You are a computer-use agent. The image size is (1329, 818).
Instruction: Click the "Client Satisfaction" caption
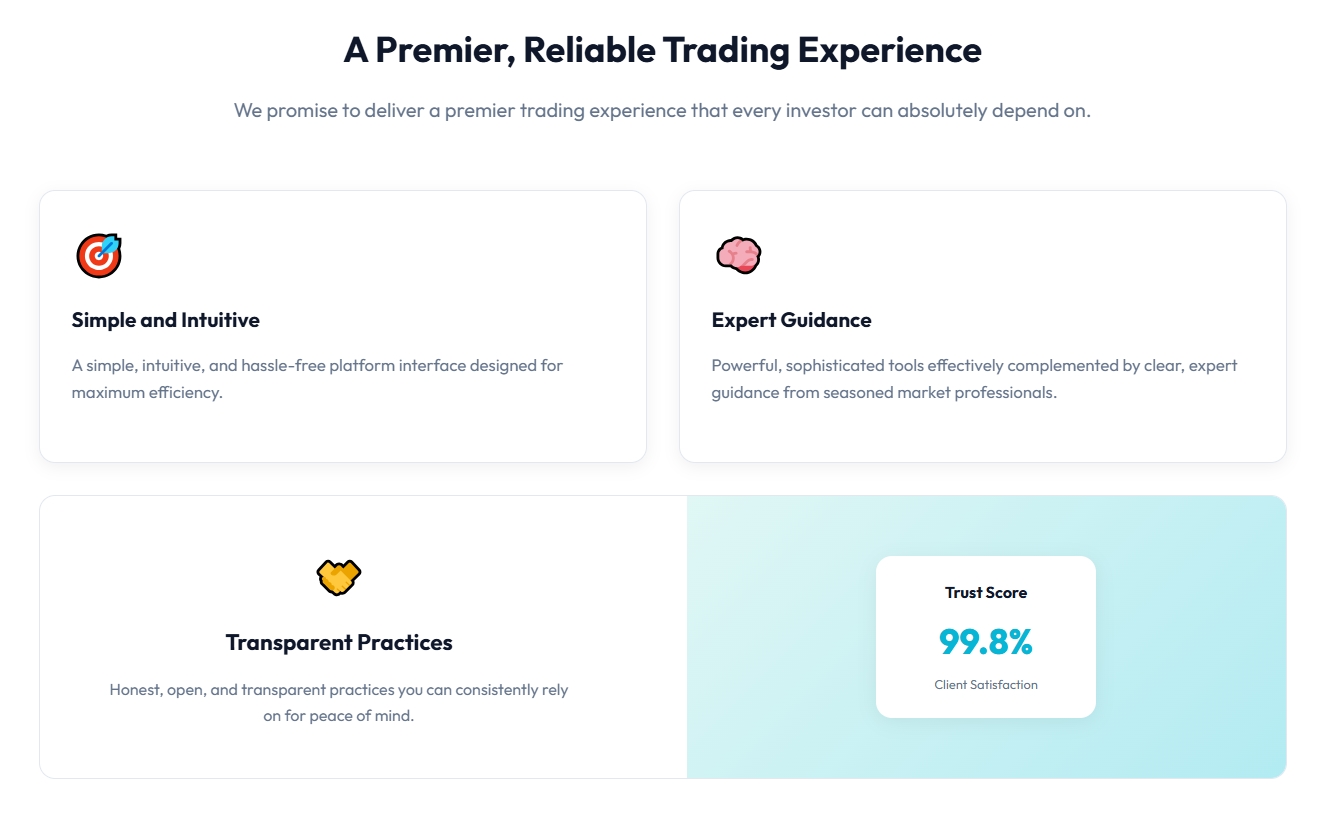(x=985, y=685)
